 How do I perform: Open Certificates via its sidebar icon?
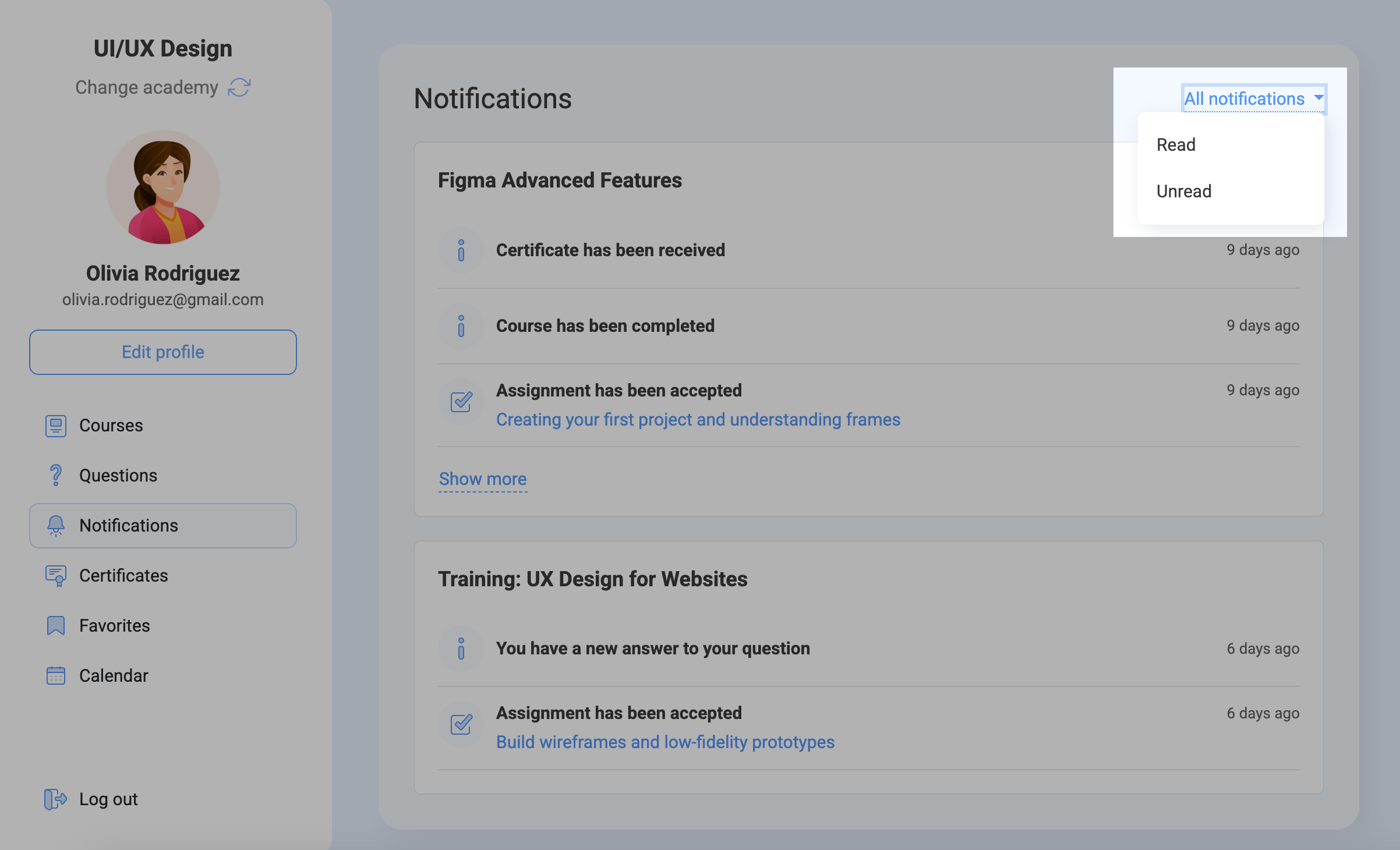click(56, 576)
